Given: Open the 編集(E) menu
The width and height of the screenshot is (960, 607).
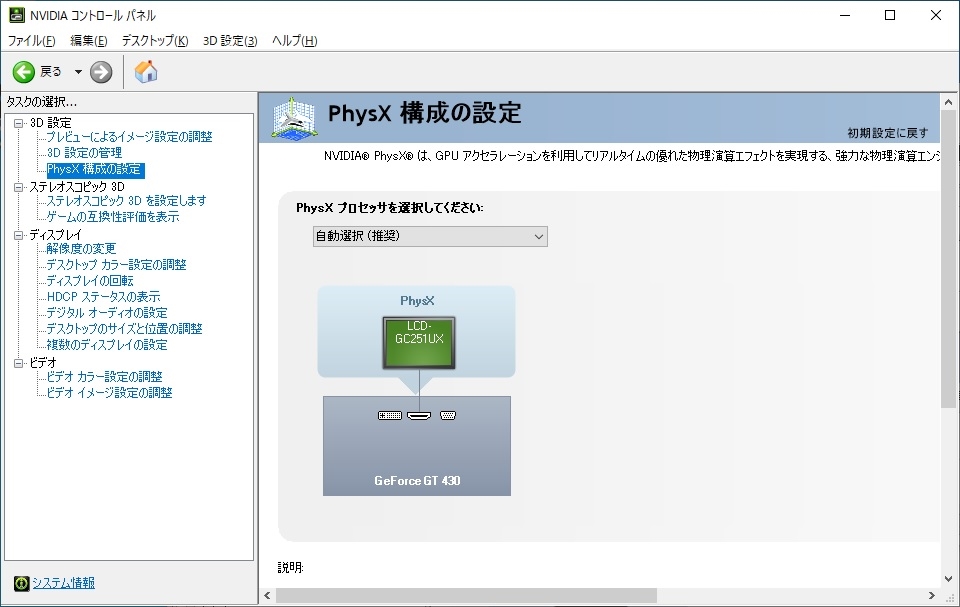Looking at the screenshot, I should [89, 40].
